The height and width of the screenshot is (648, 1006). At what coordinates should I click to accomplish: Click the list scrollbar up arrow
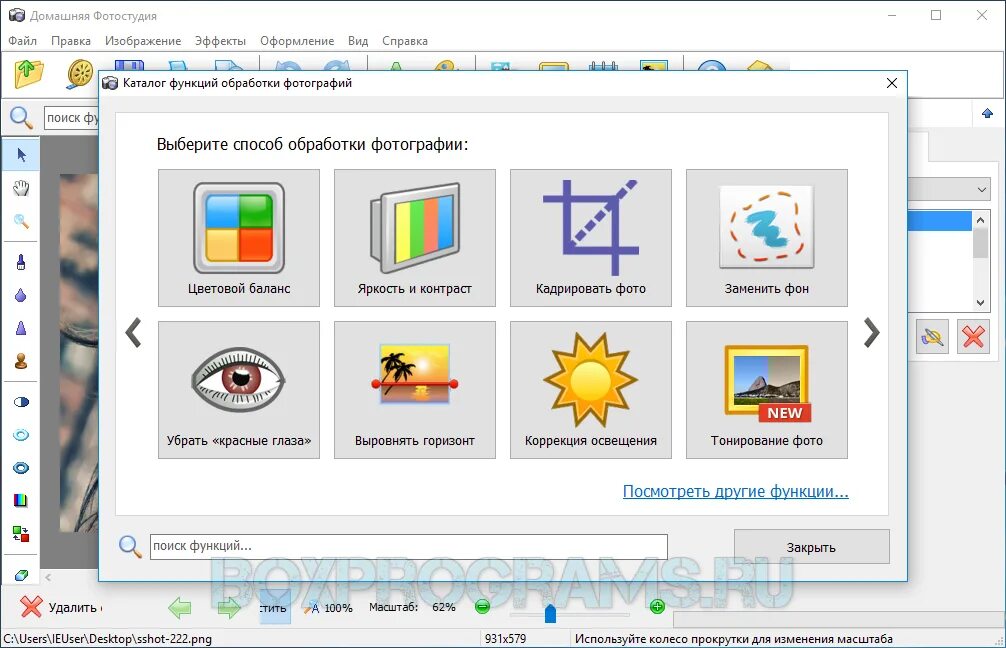(980, 220)
